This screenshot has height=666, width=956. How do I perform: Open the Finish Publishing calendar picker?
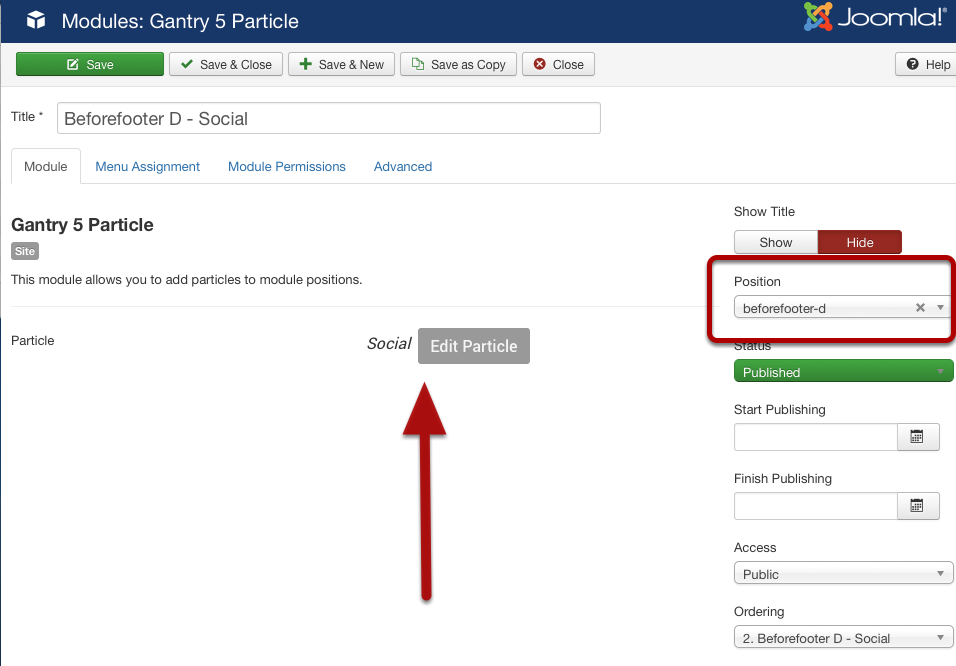tap(918, 506)
